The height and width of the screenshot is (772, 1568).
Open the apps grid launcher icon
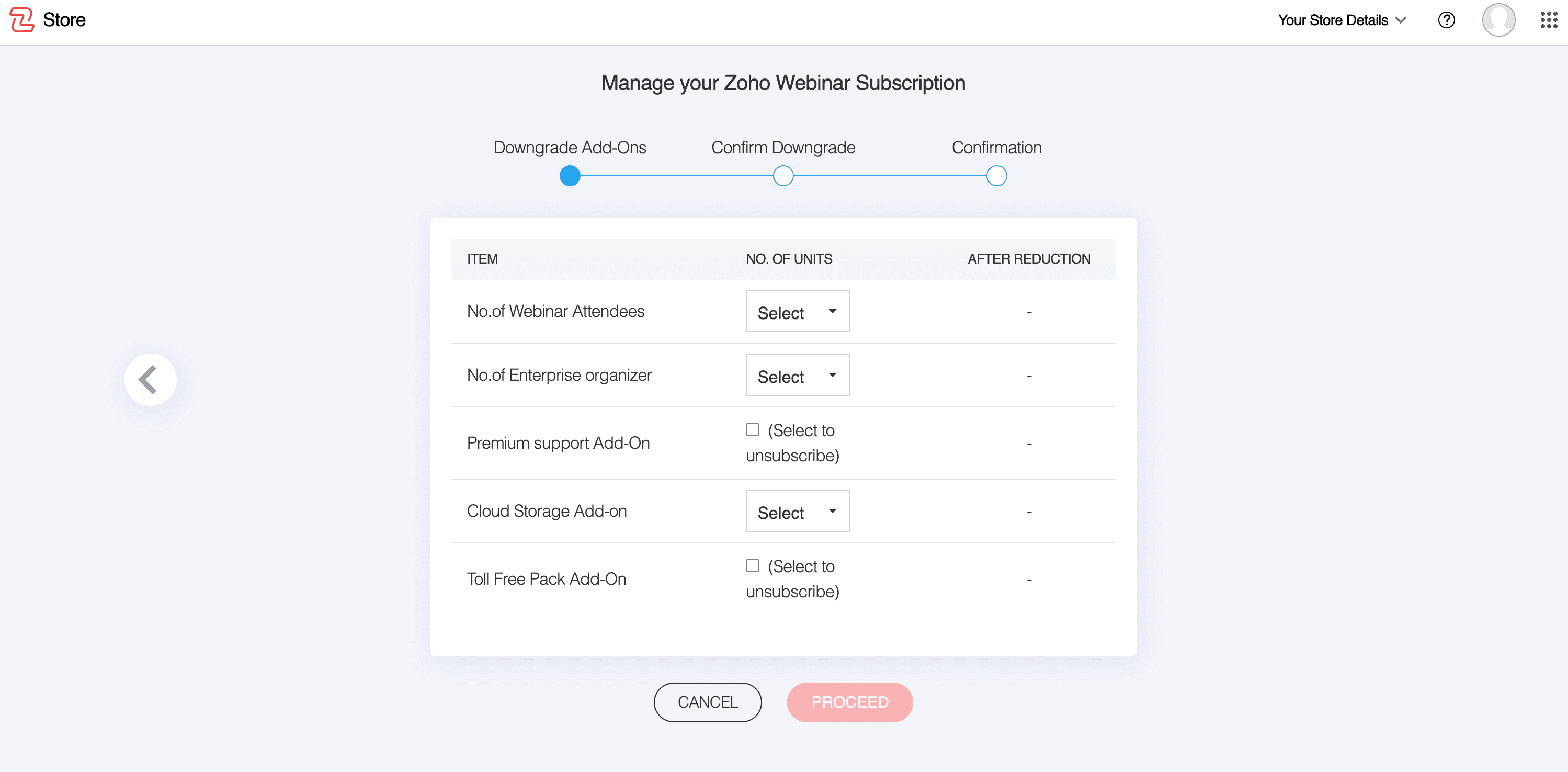pos(1549,20)
